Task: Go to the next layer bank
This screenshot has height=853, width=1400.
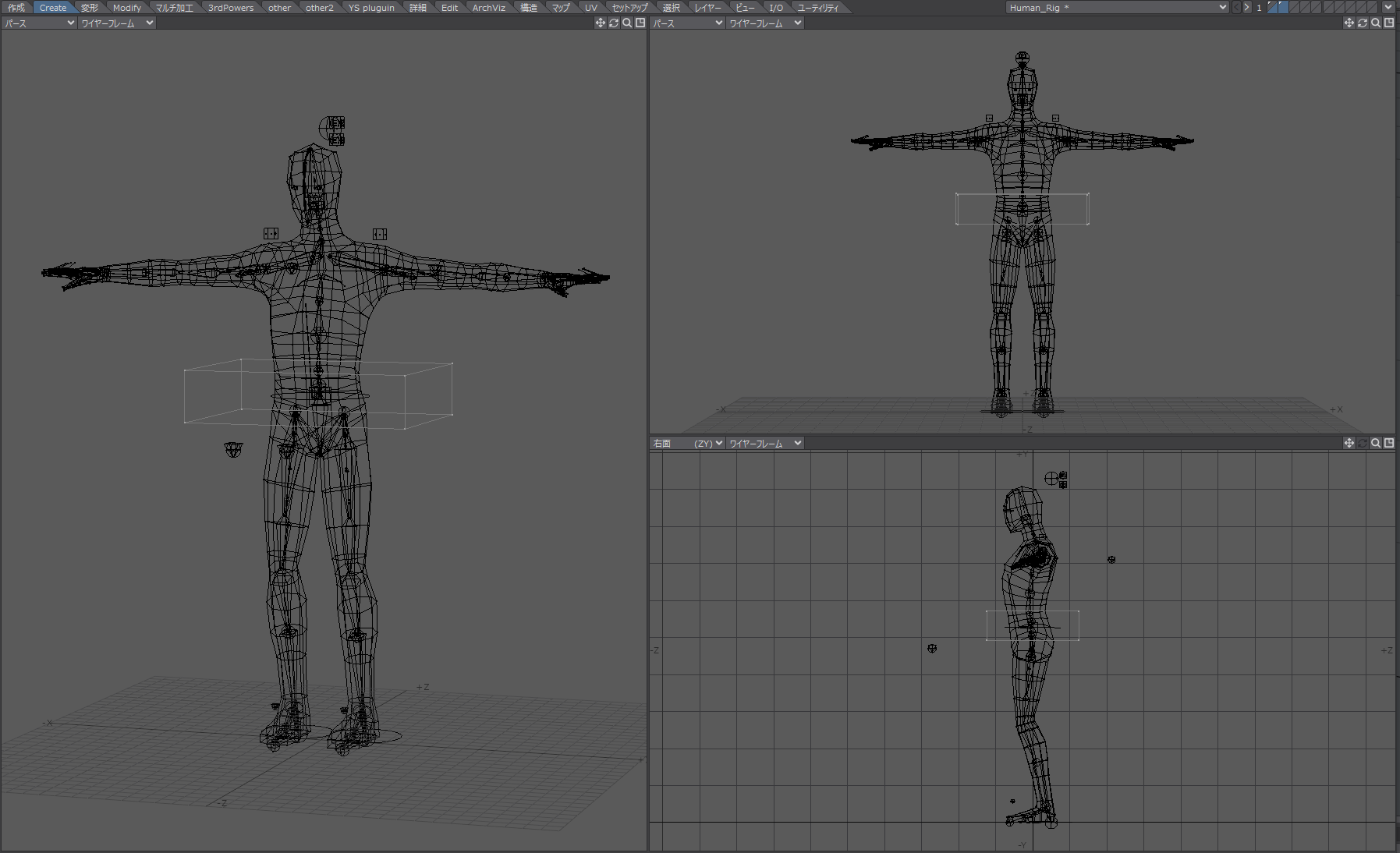Action: (x=1246, y=7)
